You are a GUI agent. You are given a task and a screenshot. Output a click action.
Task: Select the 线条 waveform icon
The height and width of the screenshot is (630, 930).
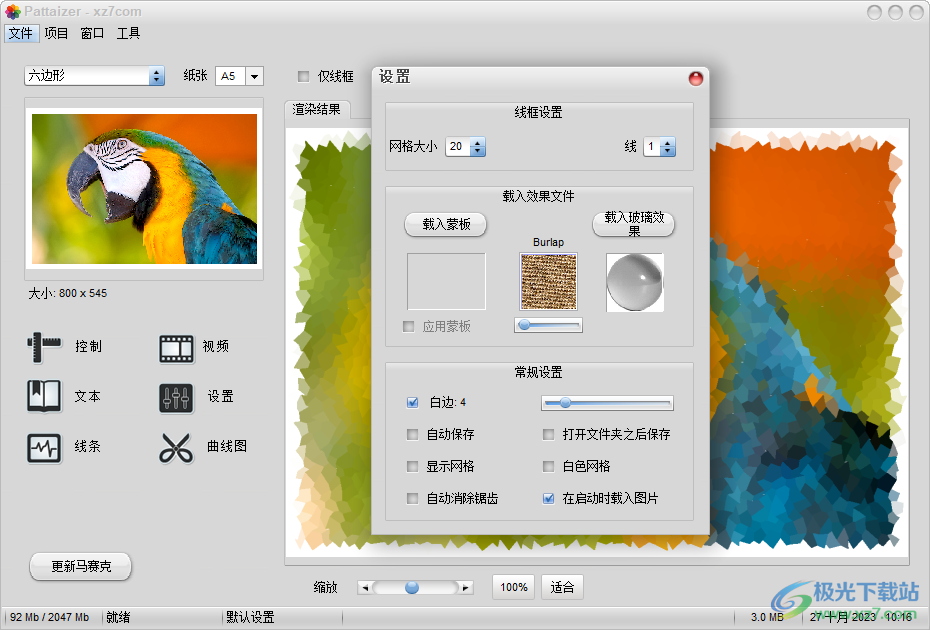coord(44,447)
